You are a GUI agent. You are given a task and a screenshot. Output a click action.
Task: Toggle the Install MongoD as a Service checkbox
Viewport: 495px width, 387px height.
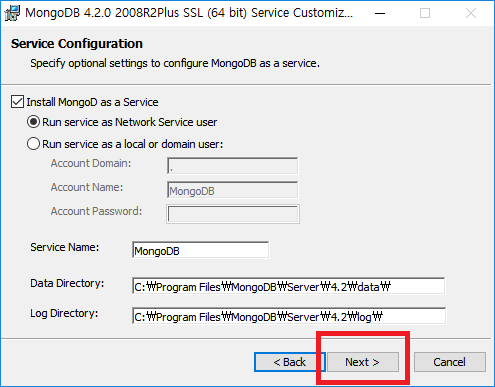click(17, 102)
